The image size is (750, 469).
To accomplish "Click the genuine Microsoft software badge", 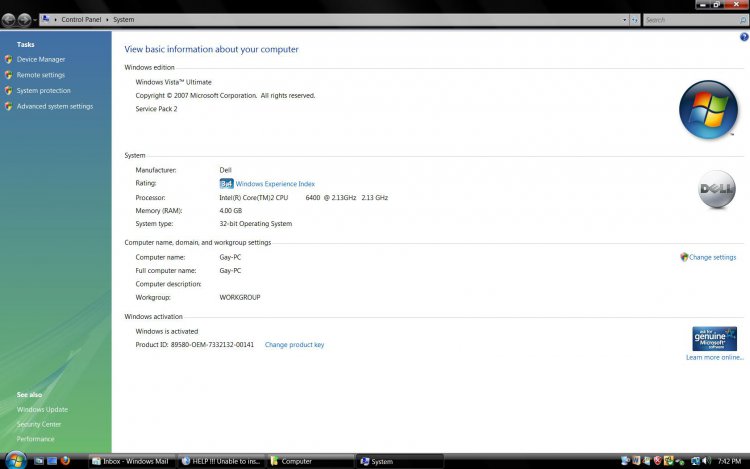I will (x=714, y=338).
